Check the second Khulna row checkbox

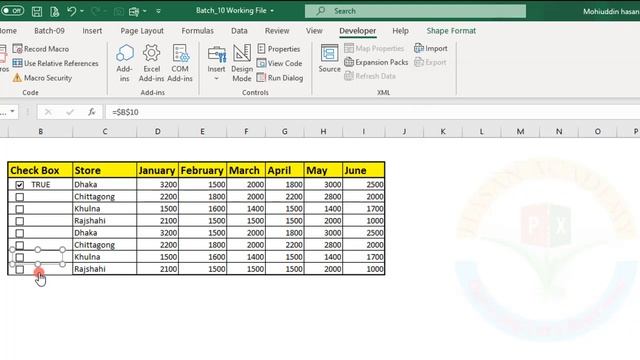pos(20,257)
